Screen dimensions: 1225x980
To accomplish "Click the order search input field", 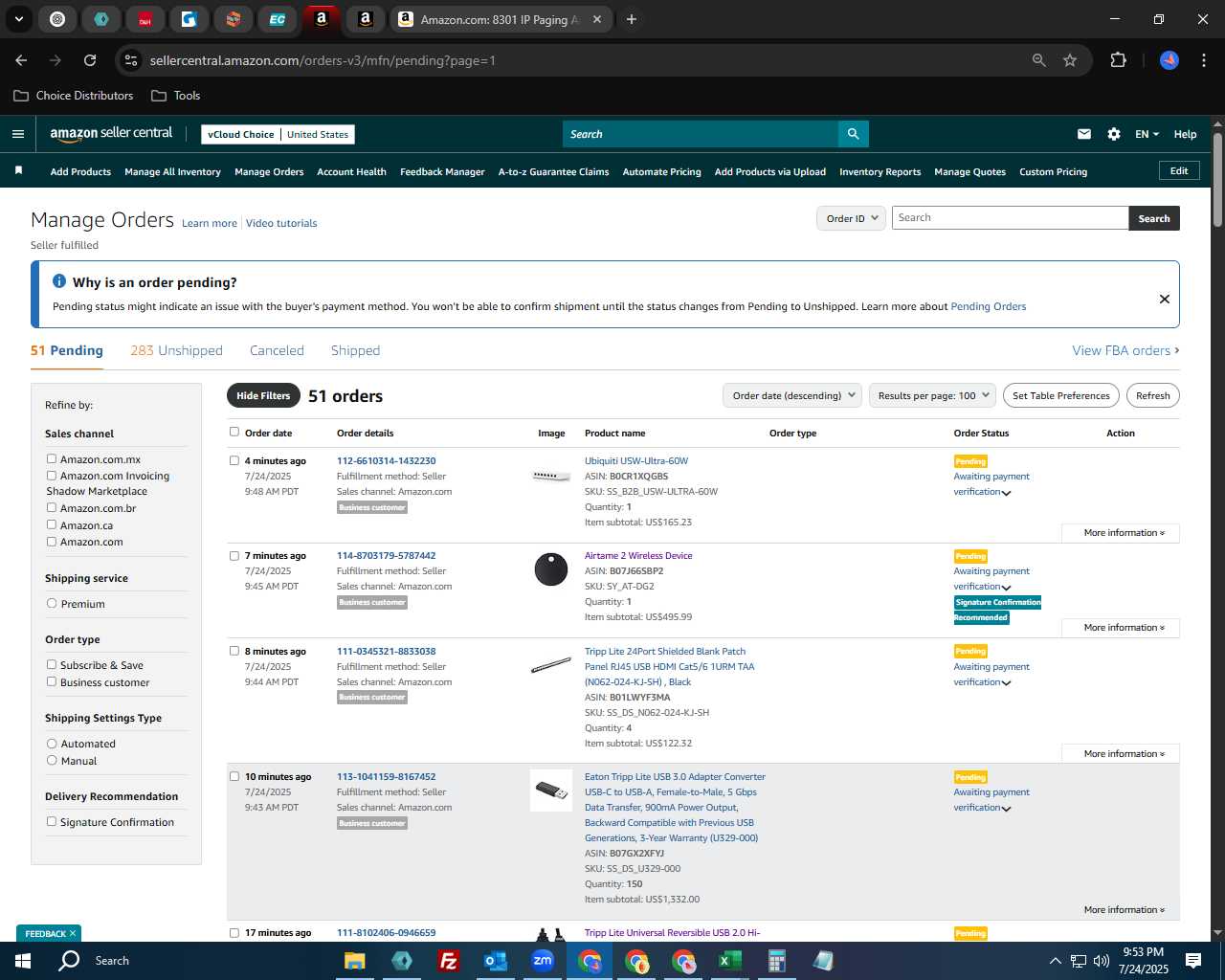I will [1010, 218].
